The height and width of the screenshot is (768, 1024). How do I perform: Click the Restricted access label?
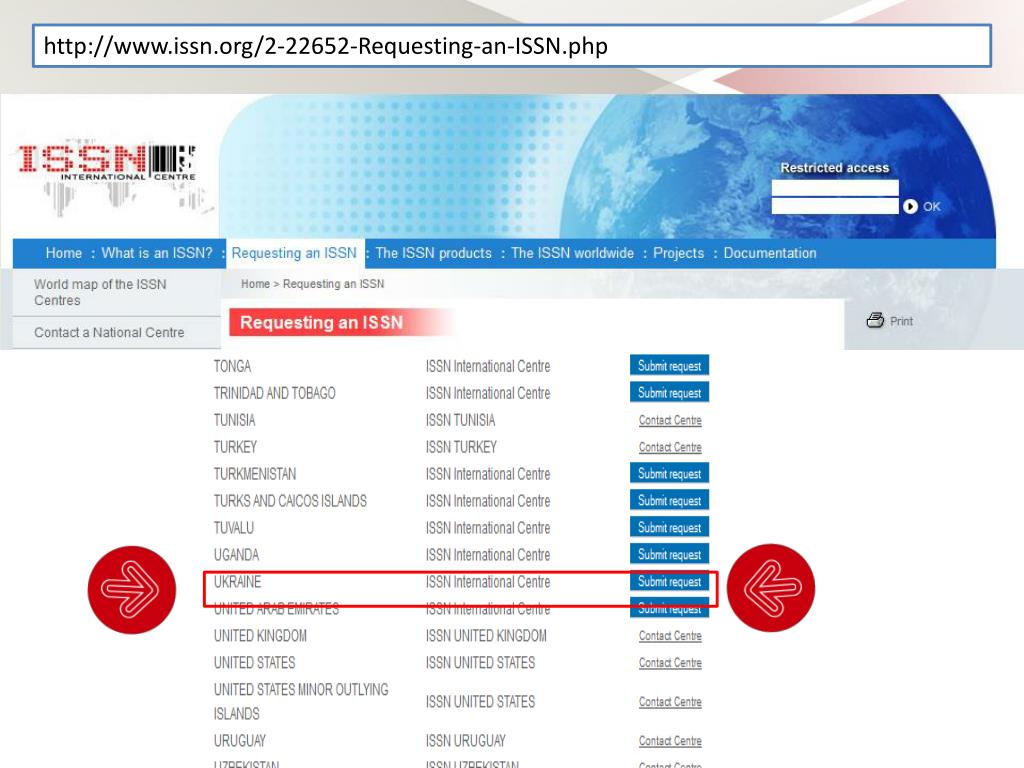(x=835, y=168)
